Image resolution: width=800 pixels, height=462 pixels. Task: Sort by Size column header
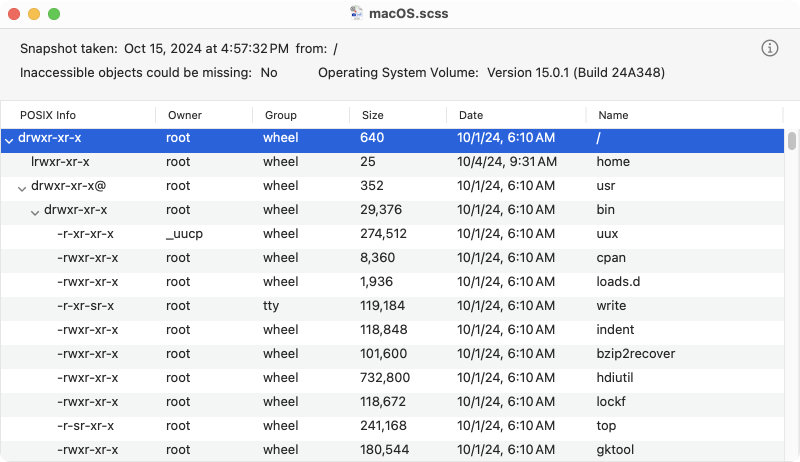[372, 115]
